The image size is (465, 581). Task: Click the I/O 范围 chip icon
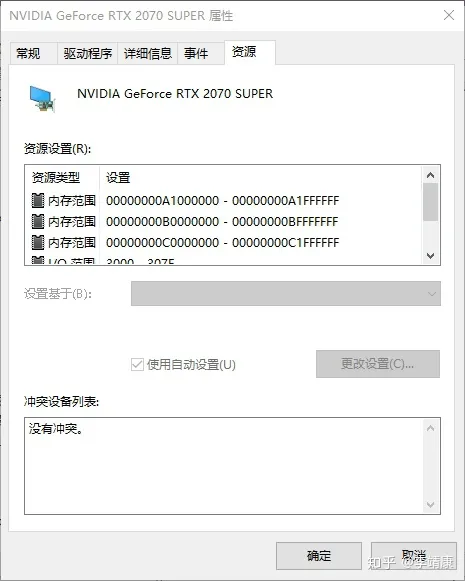tap(38, 260)
